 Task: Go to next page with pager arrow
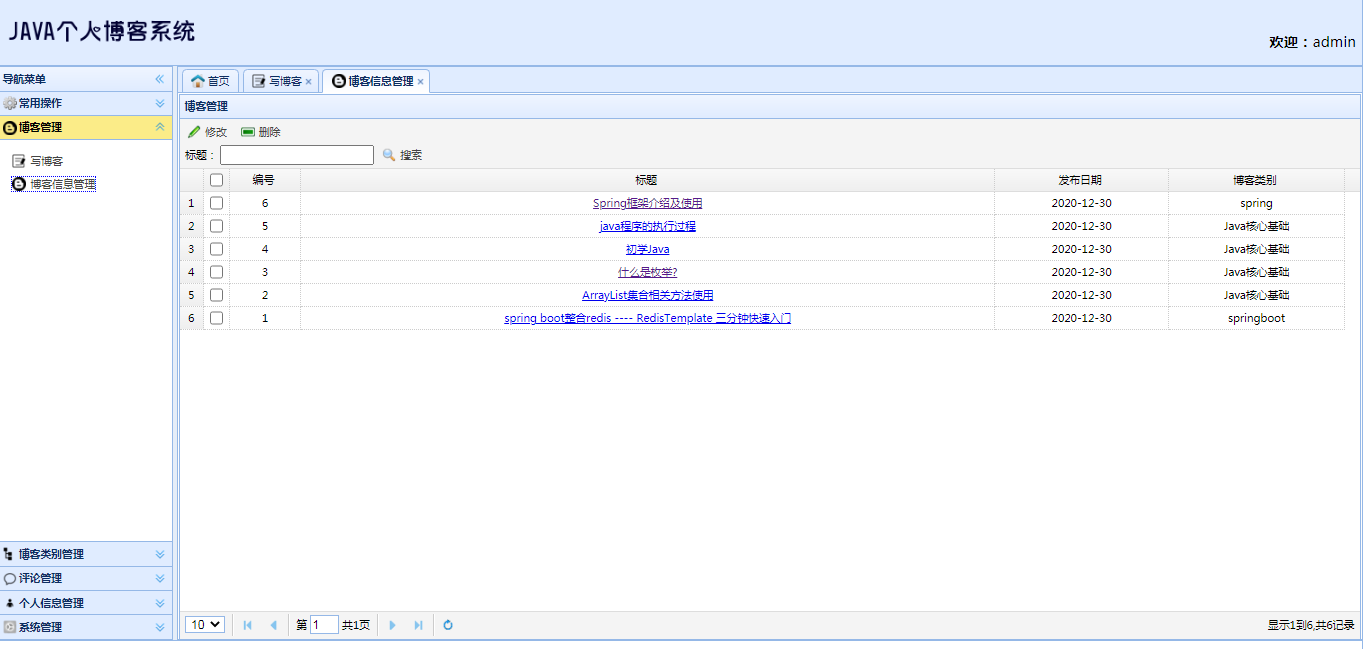[393, 625]
